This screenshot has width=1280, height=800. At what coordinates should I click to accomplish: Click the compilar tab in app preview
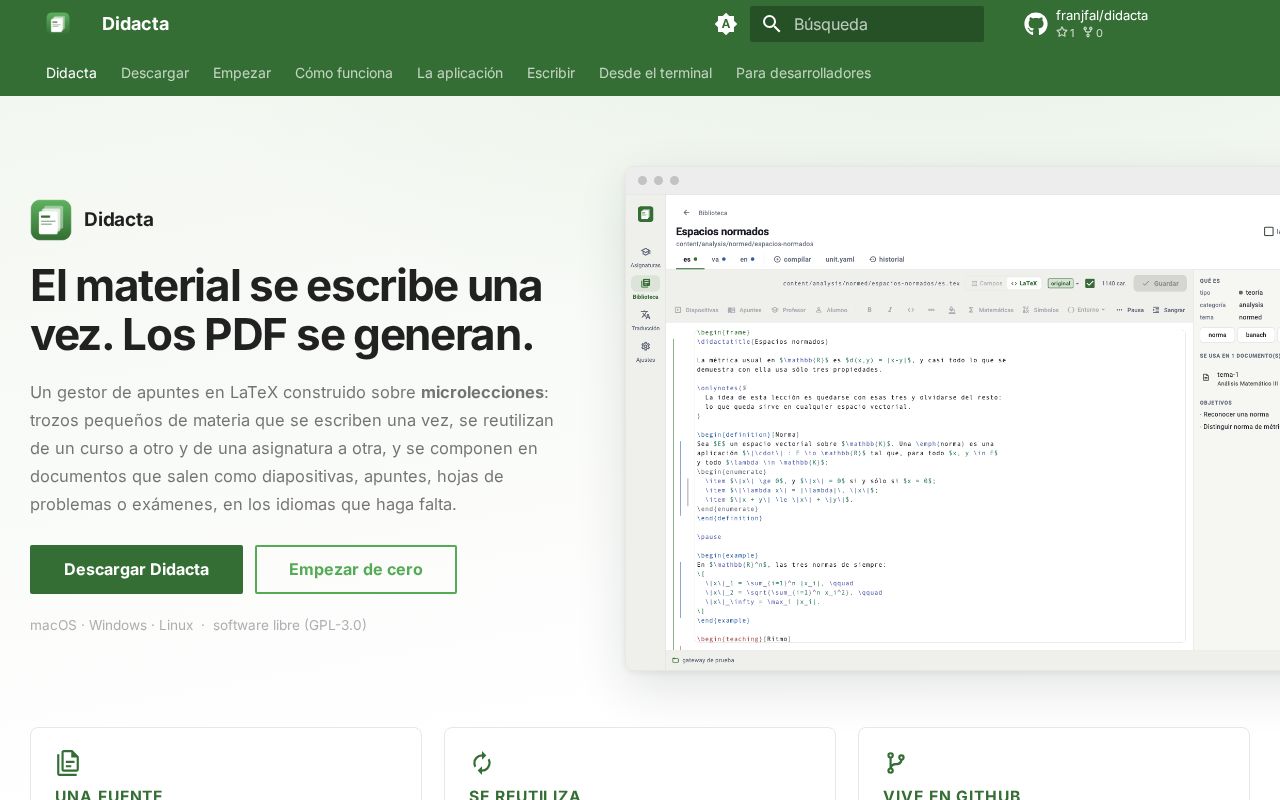(x=792, y=259)
